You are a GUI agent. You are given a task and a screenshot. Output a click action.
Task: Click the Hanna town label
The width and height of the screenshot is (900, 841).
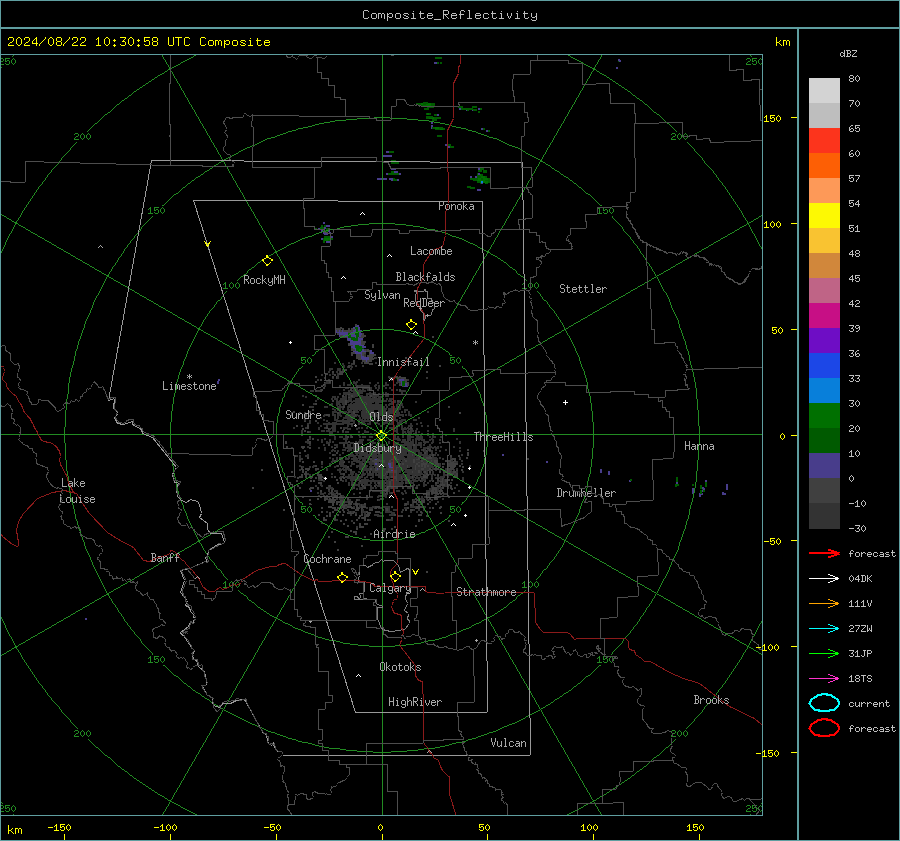coord(699,446)
